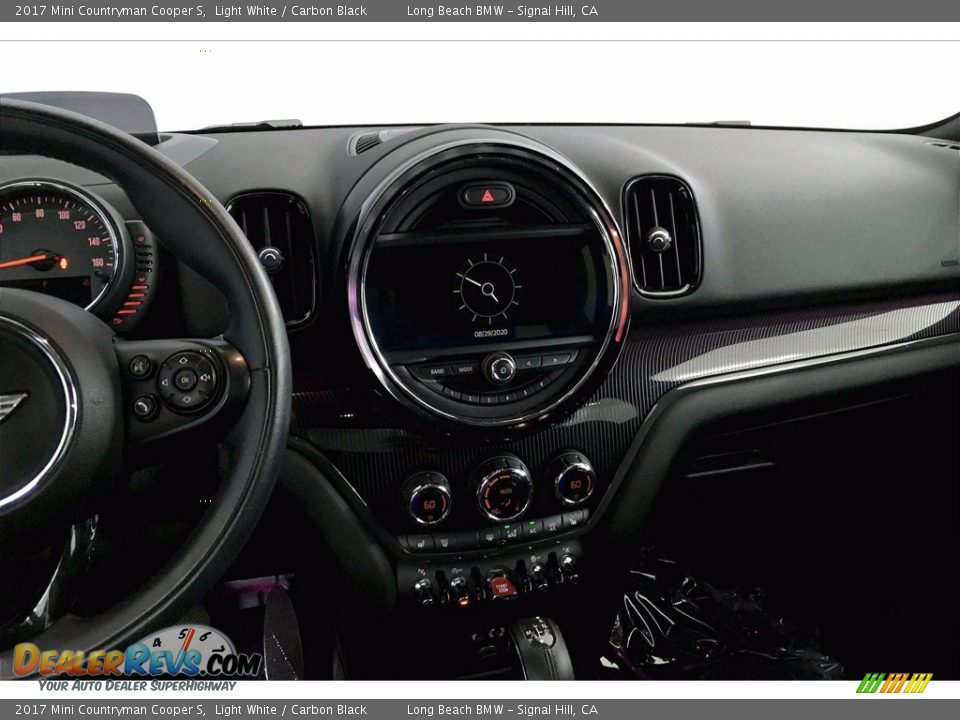This screenshot has width=960, height=720.
Task: Select the voice control icon on the steering wheel
Action: coord(140,365)
